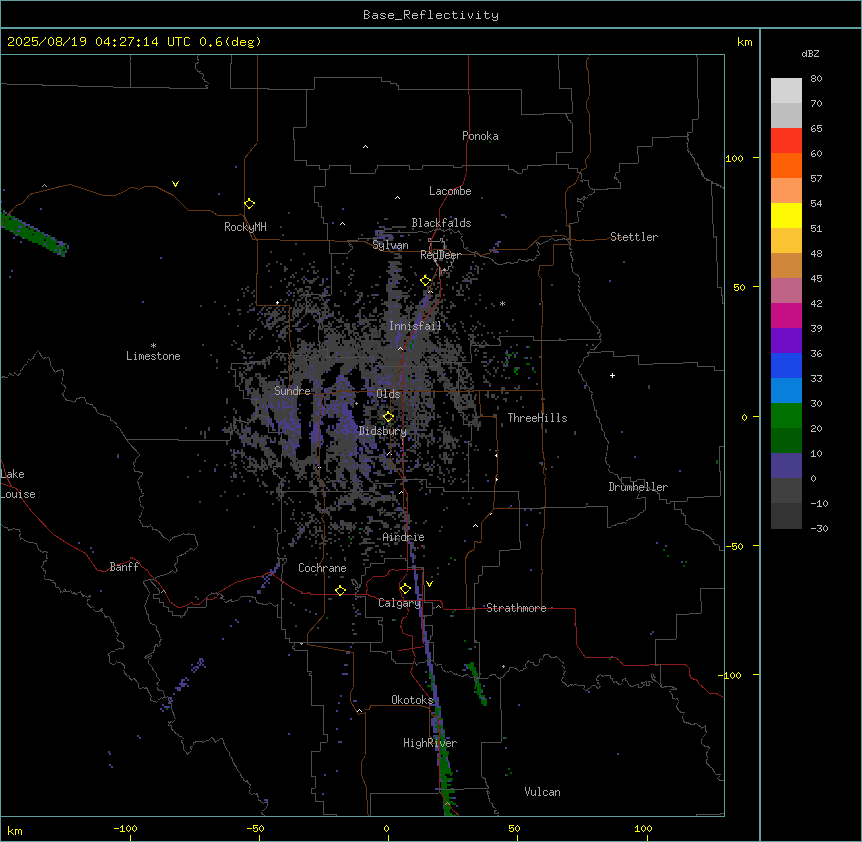Click the dark gray -10 dBZ swatch

[786, 516]
